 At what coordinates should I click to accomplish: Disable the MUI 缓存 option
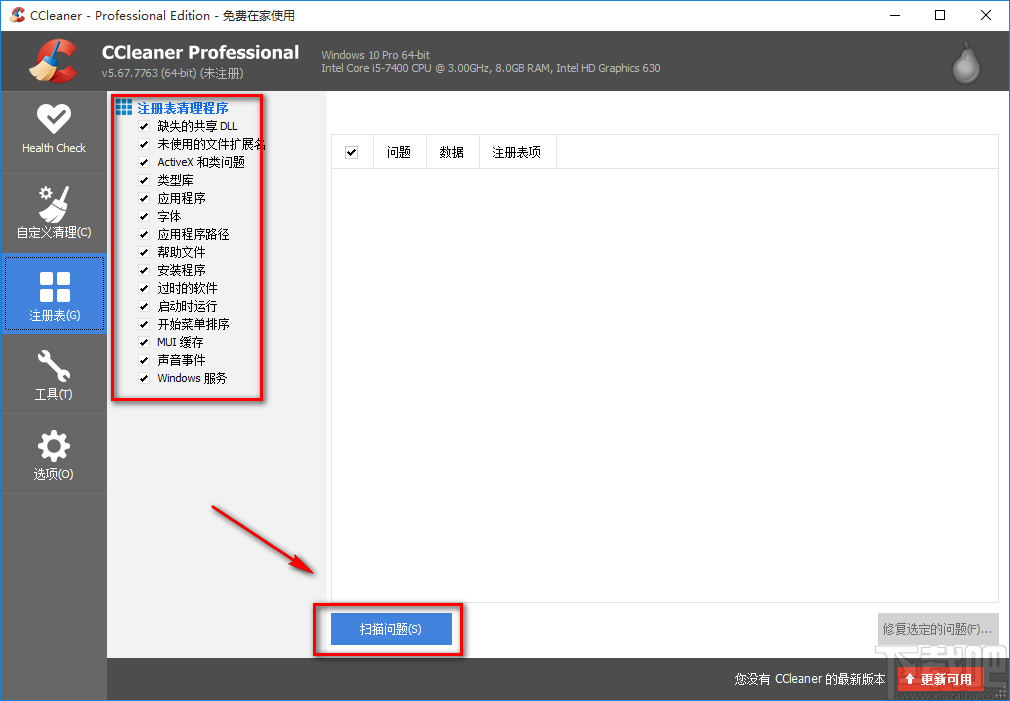pyautogui.click(x=143, y=341)
